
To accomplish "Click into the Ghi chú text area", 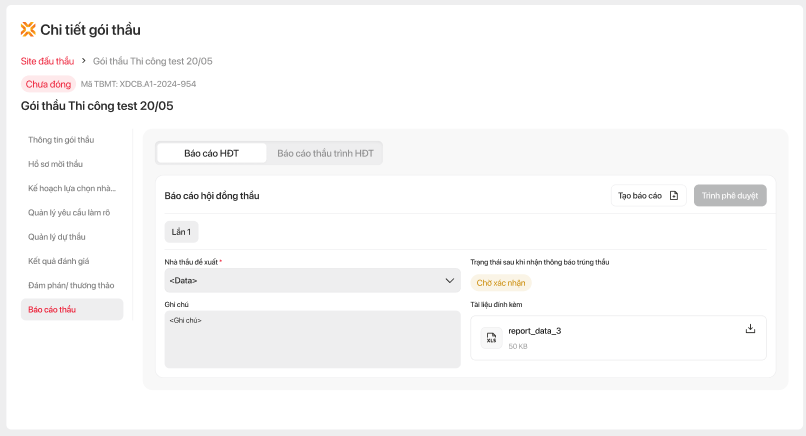I will click(312, 340).
